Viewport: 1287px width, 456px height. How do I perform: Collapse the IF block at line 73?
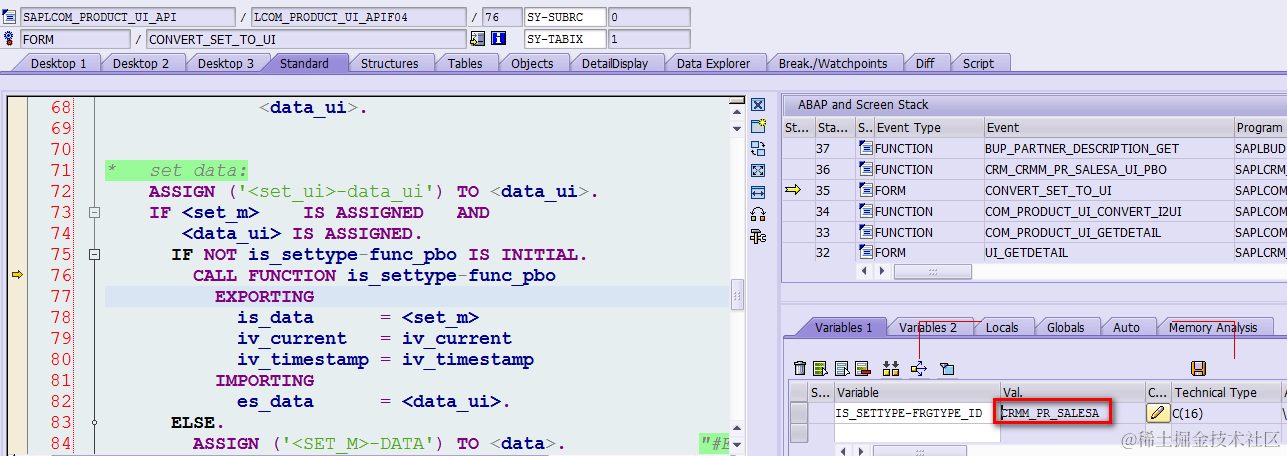[95, 212]
